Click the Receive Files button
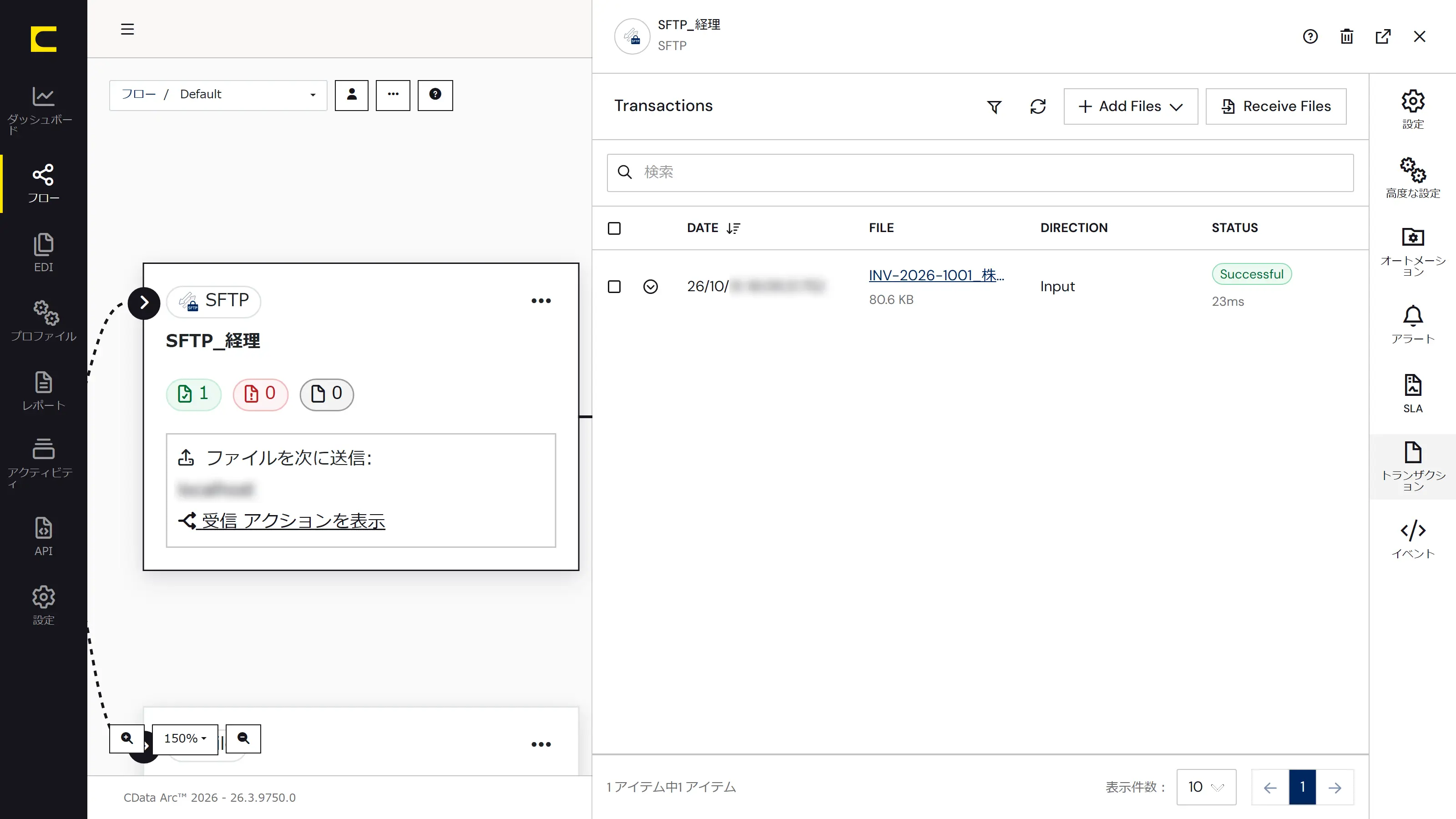 point(1276,106)
